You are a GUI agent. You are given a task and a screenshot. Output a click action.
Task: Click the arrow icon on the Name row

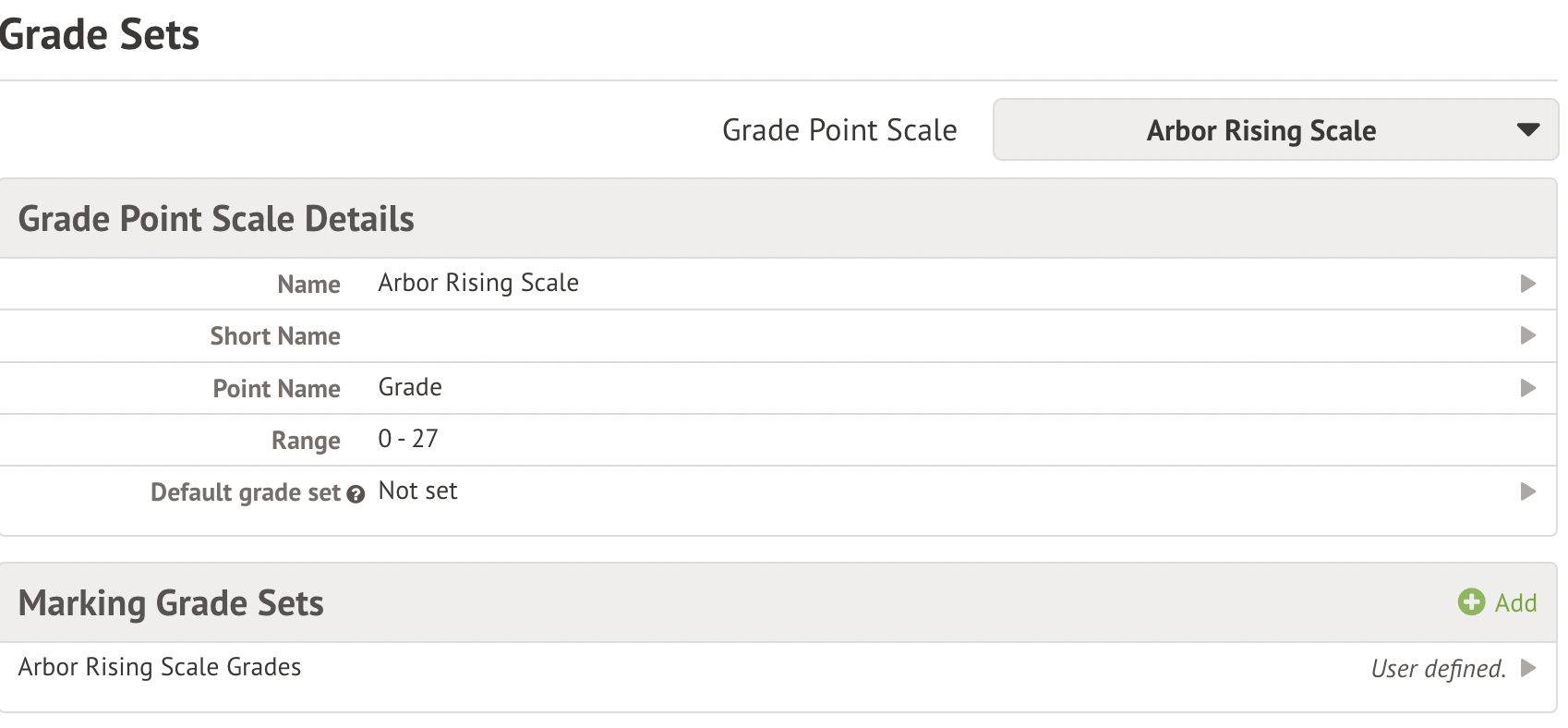[1527, 284]
